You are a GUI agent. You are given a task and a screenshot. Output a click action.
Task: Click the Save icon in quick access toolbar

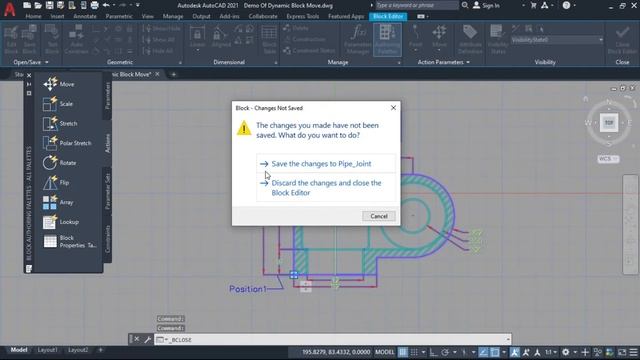point(49,5)
